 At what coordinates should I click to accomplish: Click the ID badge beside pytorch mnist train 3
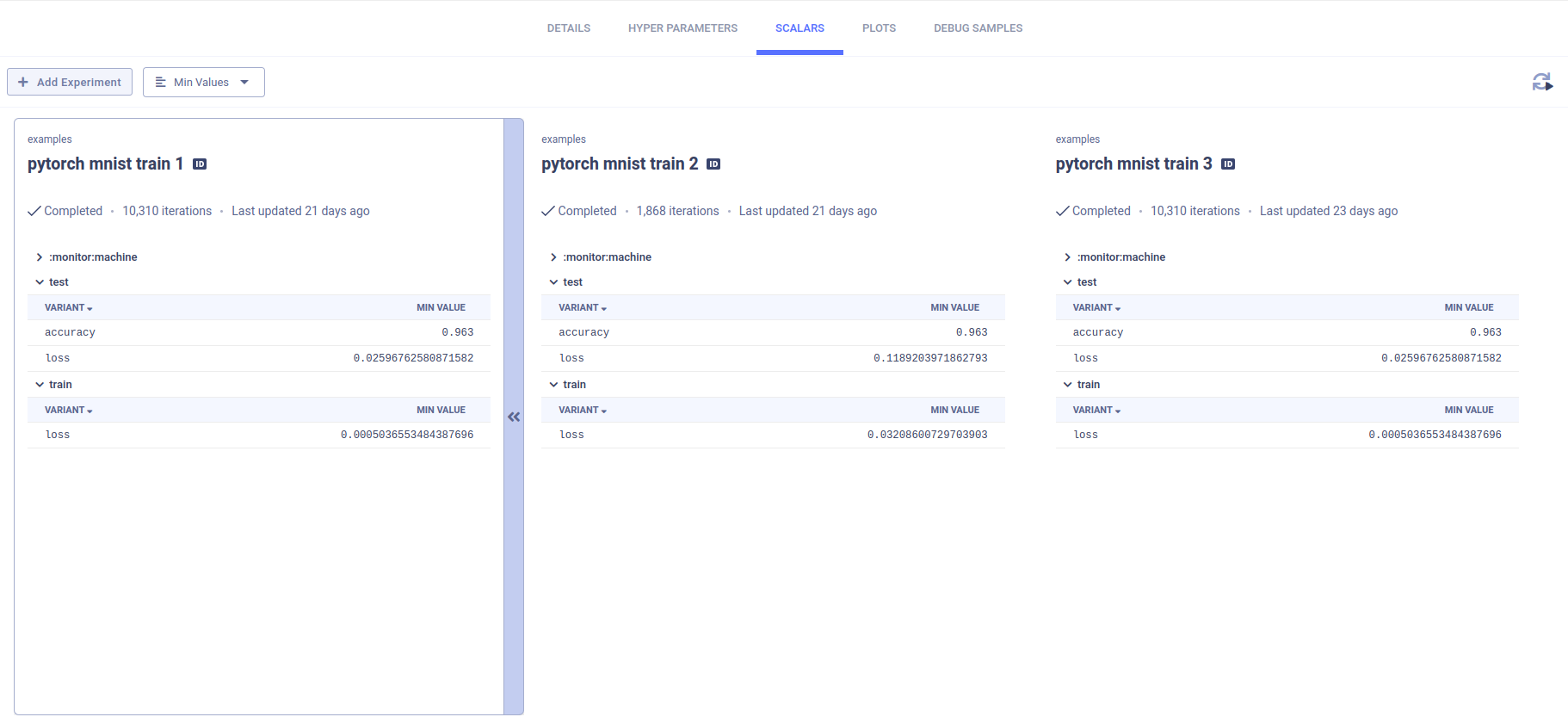click(x=1228, y=164)
